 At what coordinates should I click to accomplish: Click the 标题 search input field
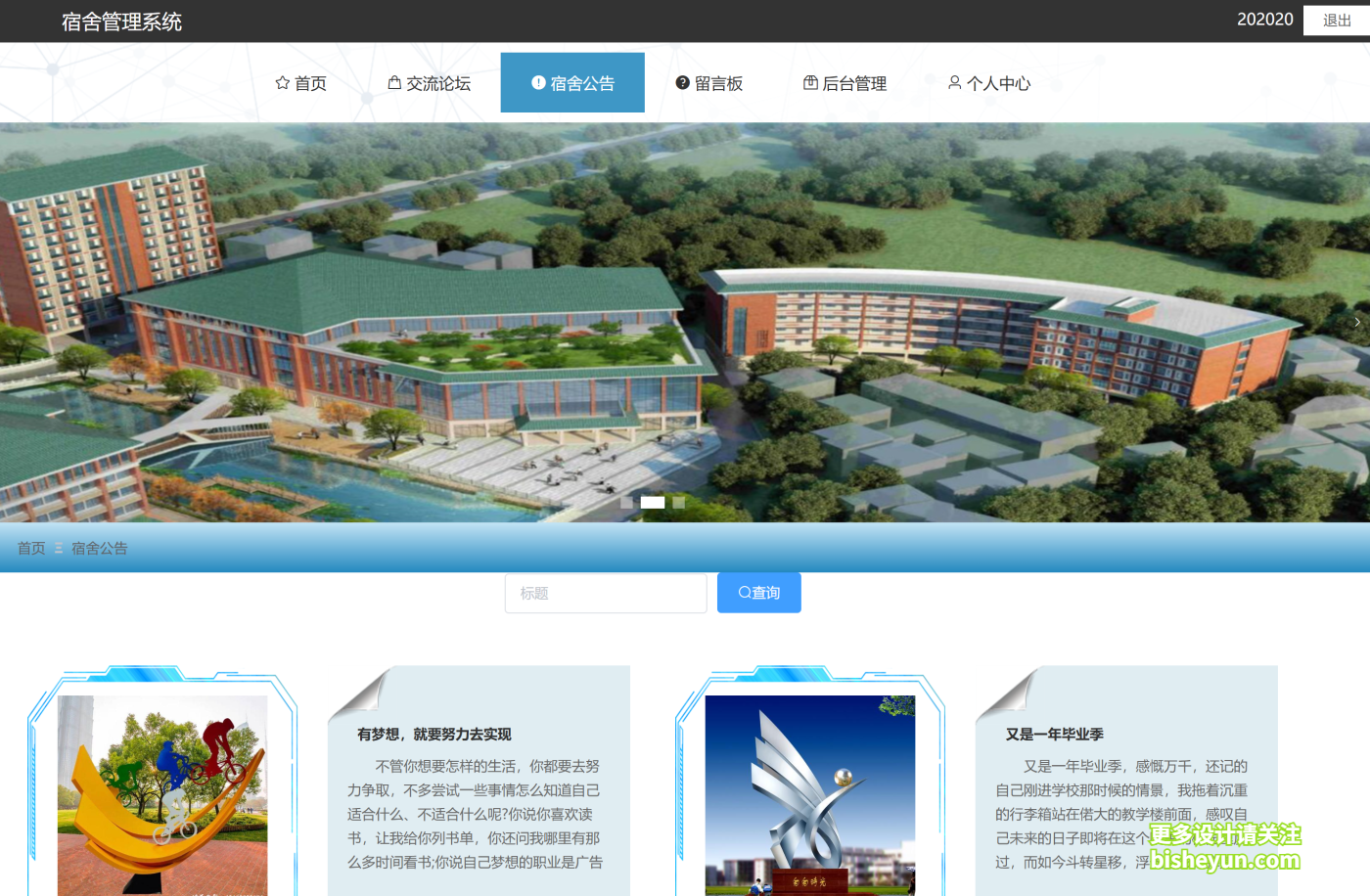pyautogui.click(x=606, y=593)
